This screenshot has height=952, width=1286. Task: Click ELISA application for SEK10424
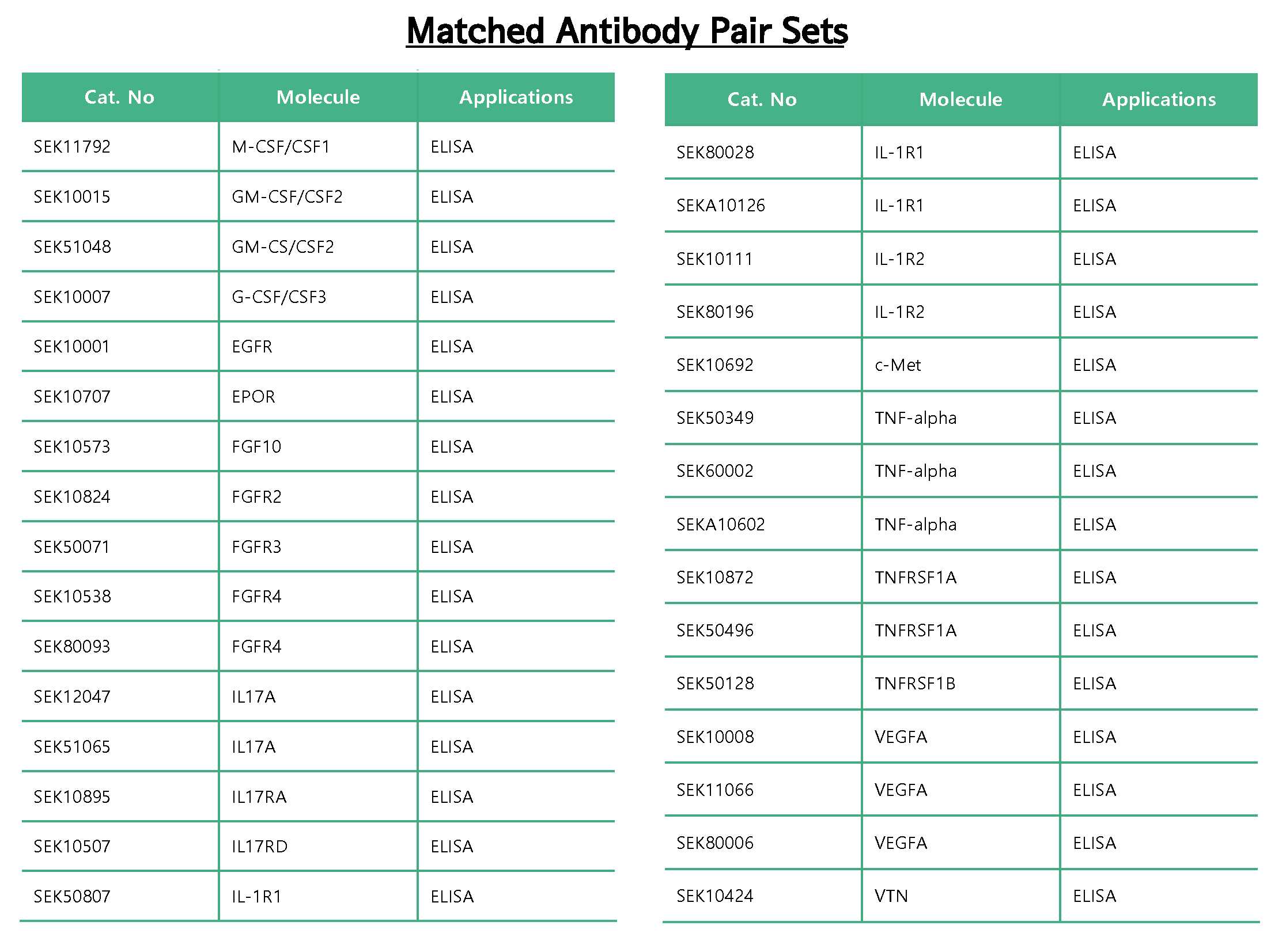(x=1095, y=896)
